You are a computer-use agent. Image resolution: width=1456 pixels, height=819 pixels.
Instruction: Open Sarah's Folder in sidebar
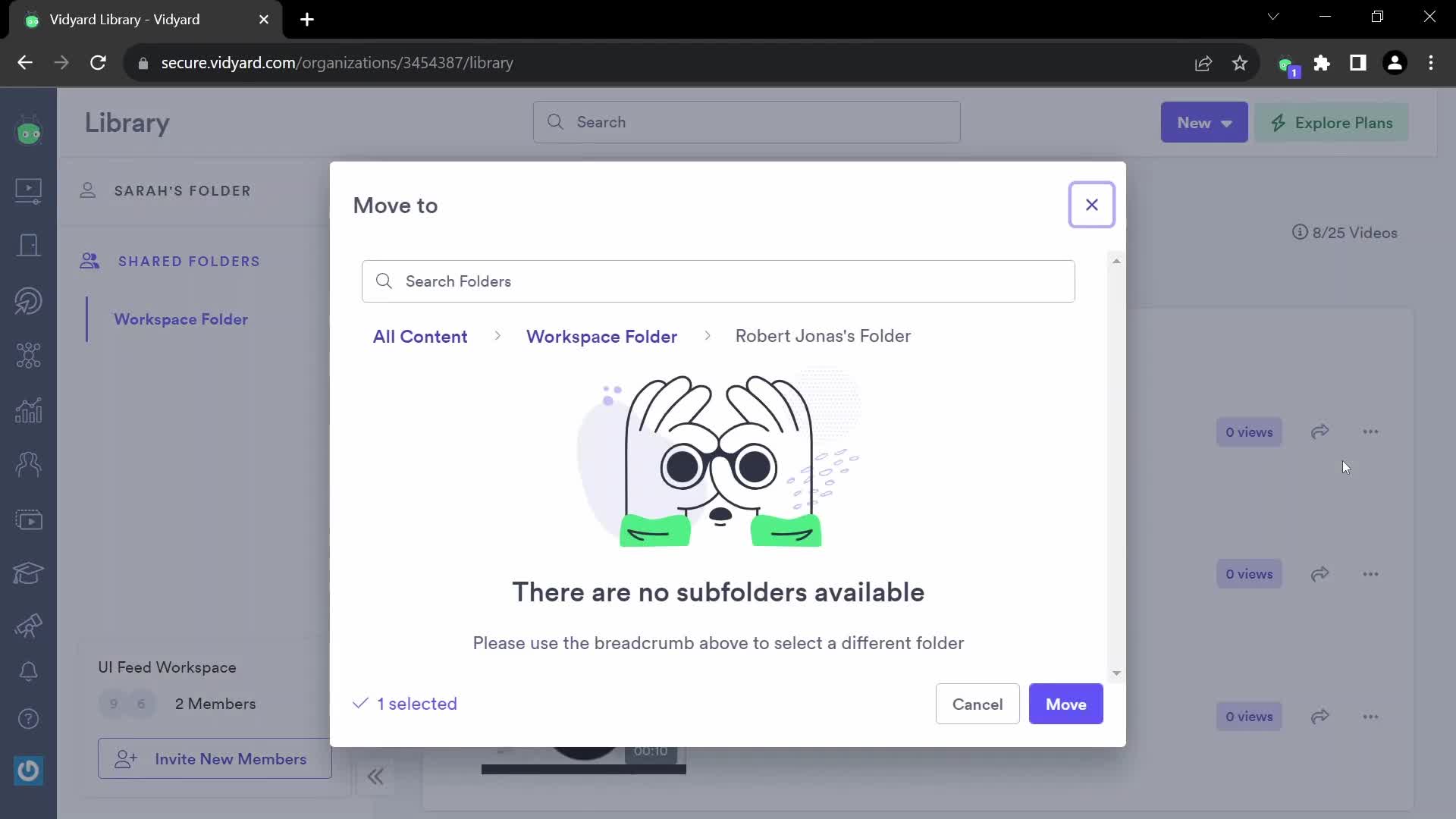click(182, 190)
